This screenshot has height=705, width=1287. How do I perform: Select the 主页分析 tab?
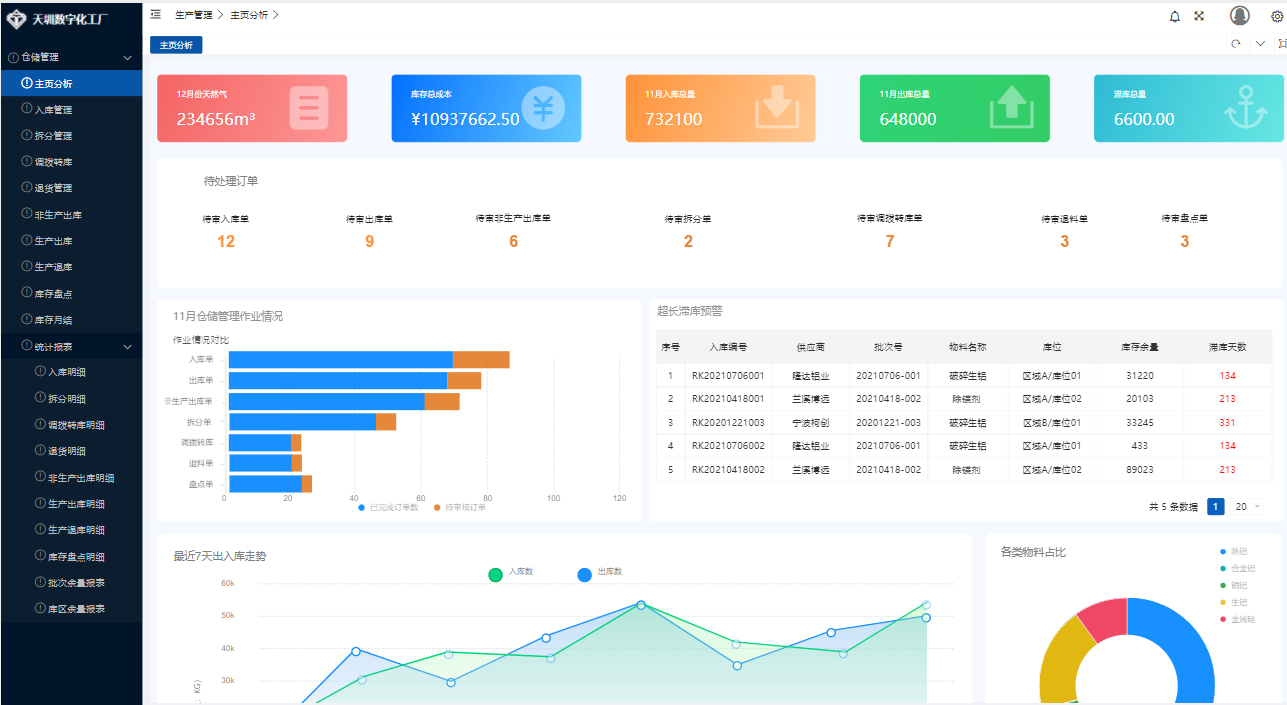[x=177, y=45]
